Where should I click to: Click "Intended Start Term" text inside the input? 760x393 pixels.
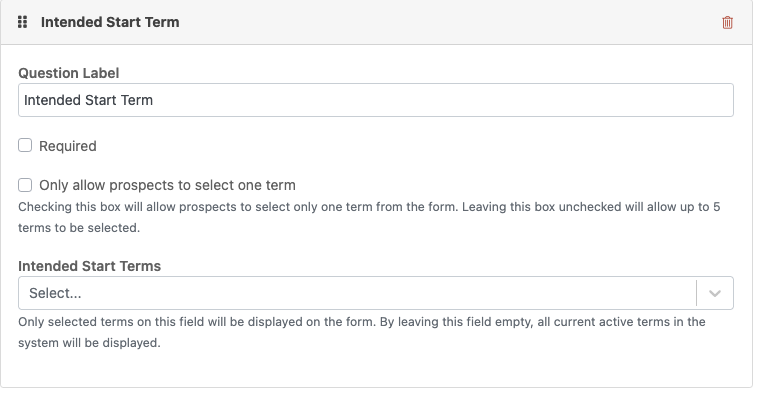pyautogui.click(x=88, y=100)
